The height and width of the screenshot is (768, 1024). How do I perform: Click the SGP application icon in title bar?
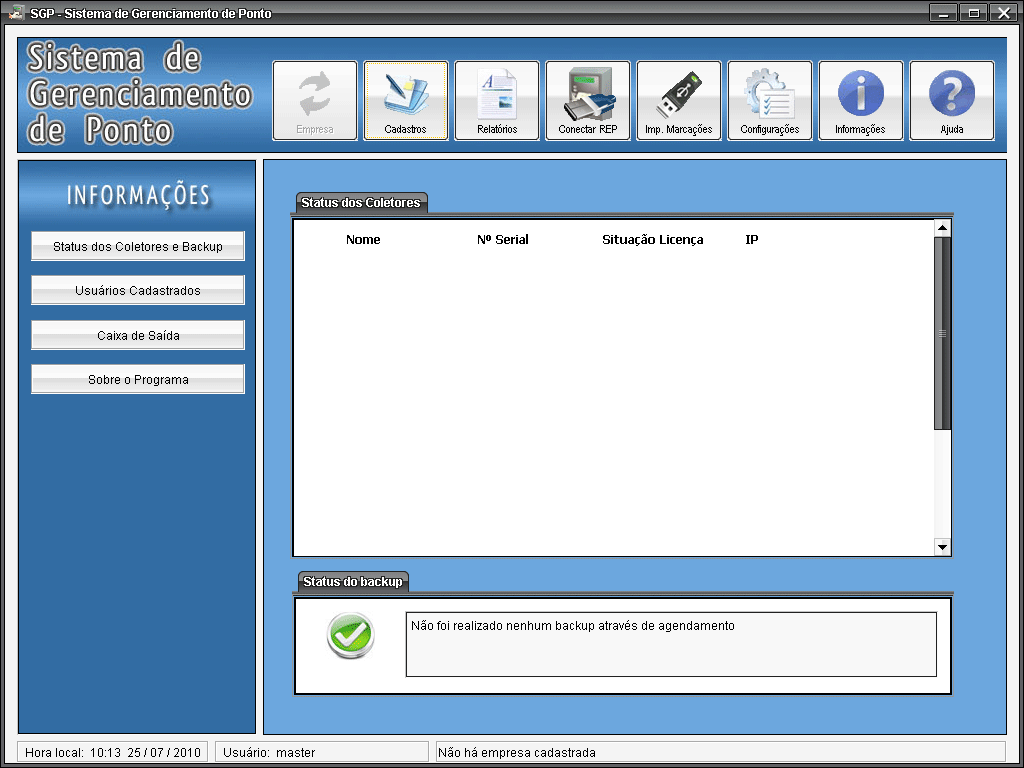click(16, 13)
